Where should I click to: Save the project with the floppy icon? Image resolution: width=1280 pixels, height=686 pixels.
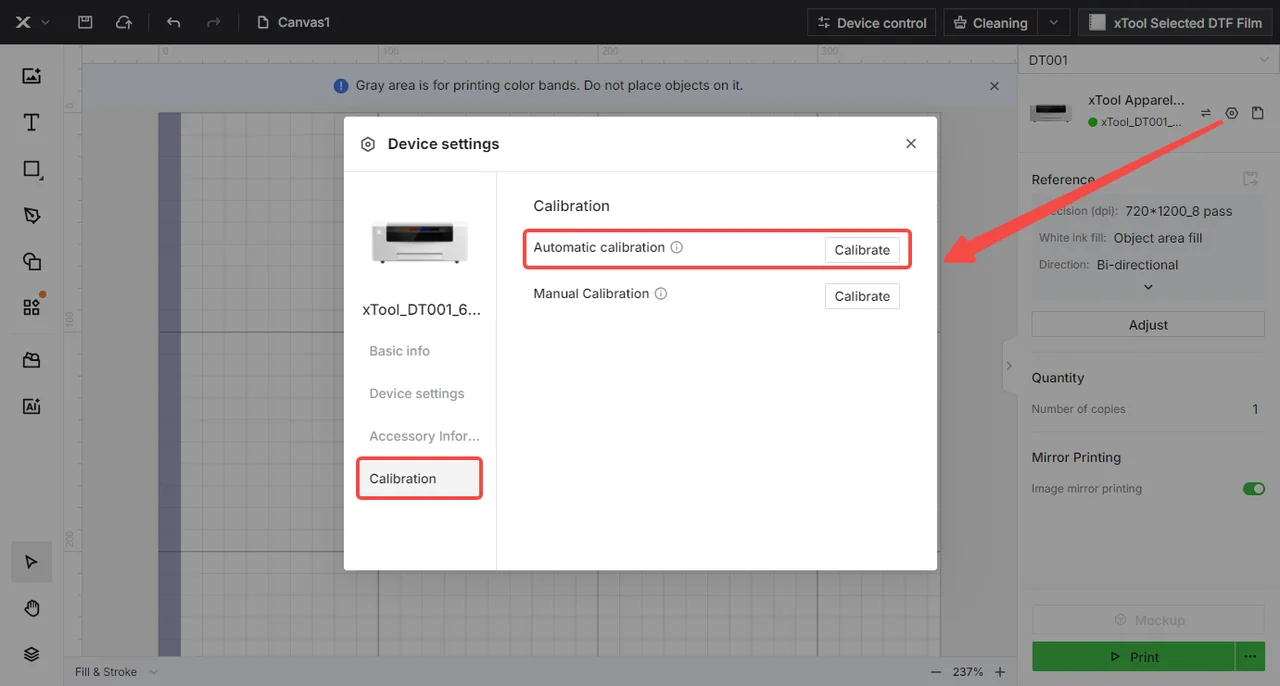click(x=85, y=22)
